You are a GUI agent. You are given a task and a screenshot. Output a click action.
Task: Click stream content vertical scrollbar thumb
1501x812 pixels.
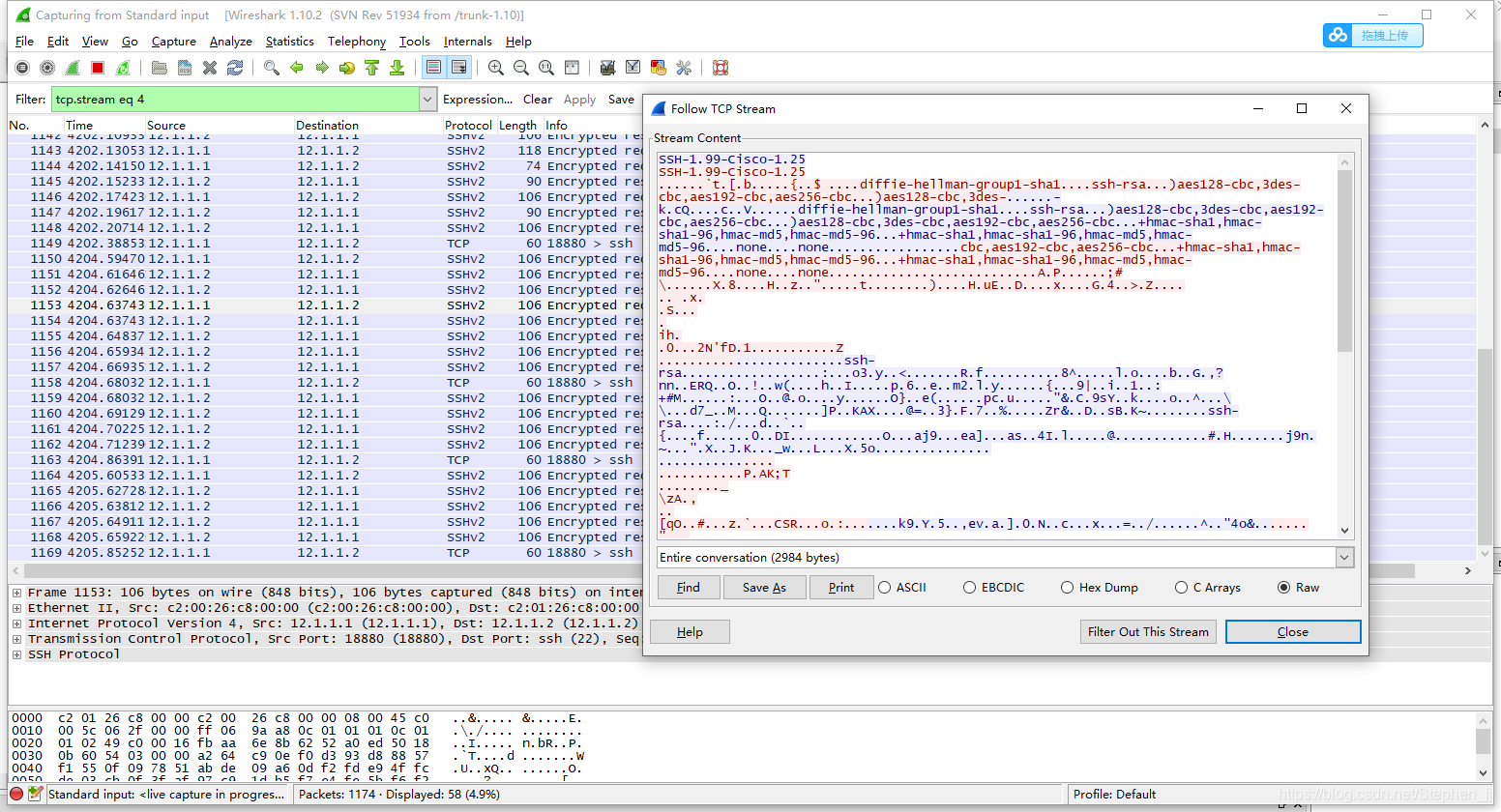(1344, 261)
